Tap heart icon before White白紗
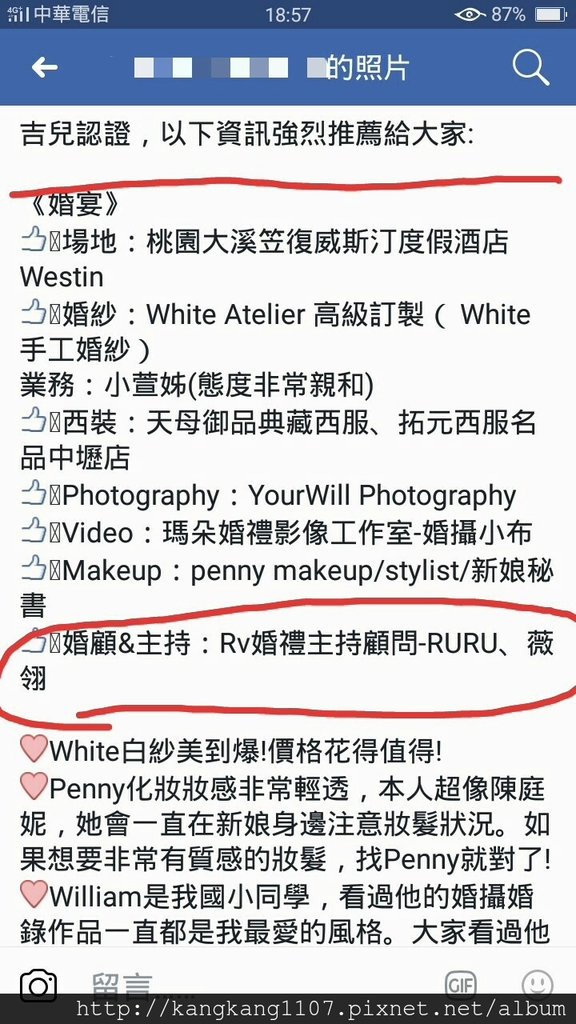The width and height of the screenshot is (576, 1024). pos(34,748)
